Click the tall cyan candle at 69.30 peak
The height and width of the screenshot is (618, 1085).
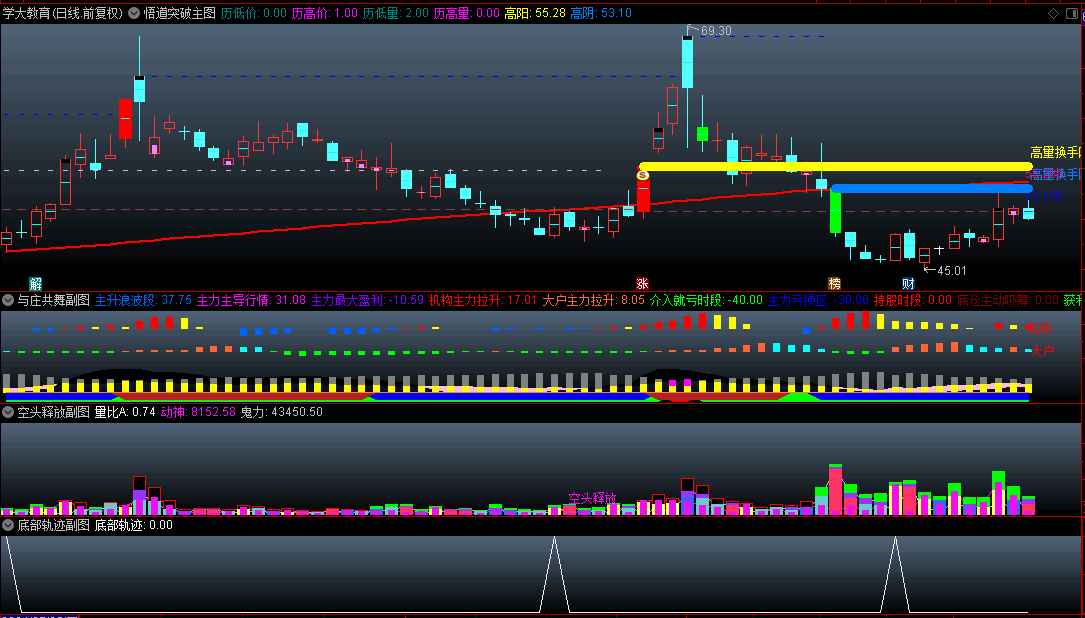pyautogui.click(x=687, y=62)
